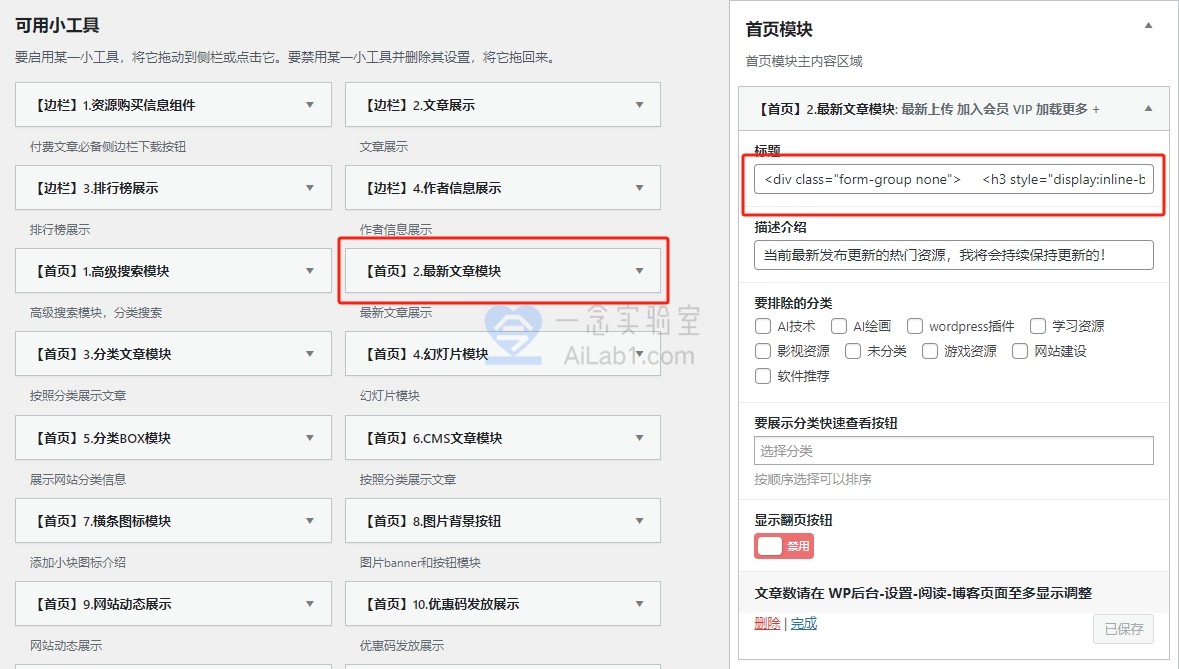The height and width of the screenshot is (669, 1179).
Task: Select the 【边栏】4.作者信息展示 widget title
Action: point(430,188)
